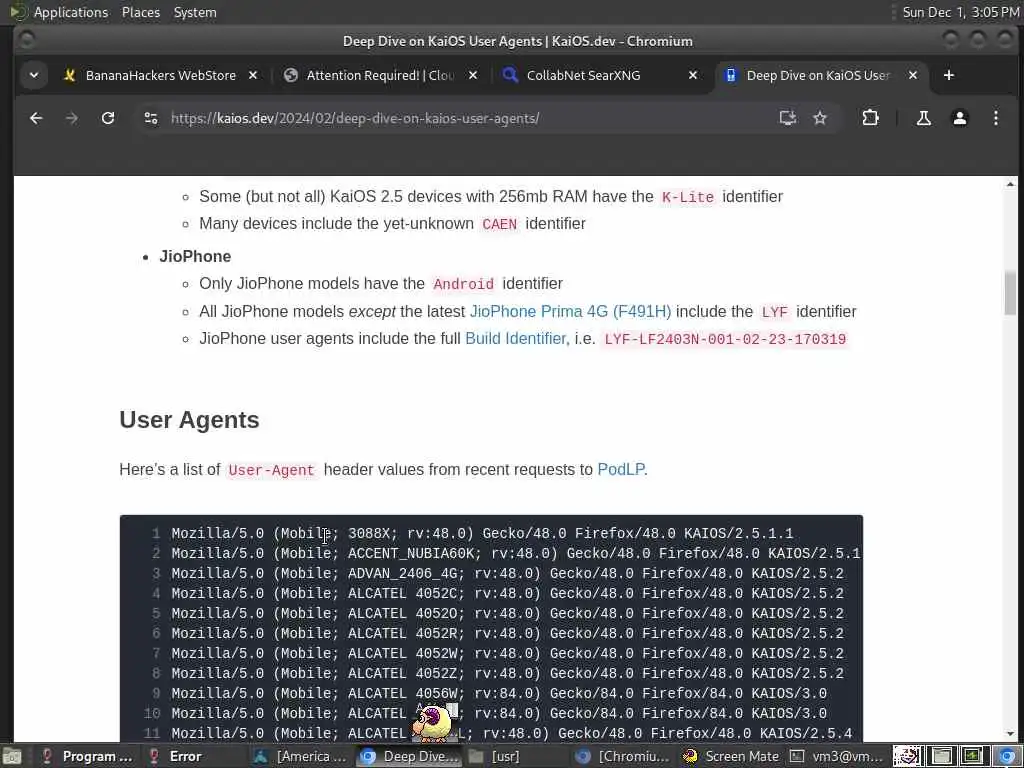1024x768 pixels.
Task: Open Chromium three-dot menu
Action: tap(995, 118)
